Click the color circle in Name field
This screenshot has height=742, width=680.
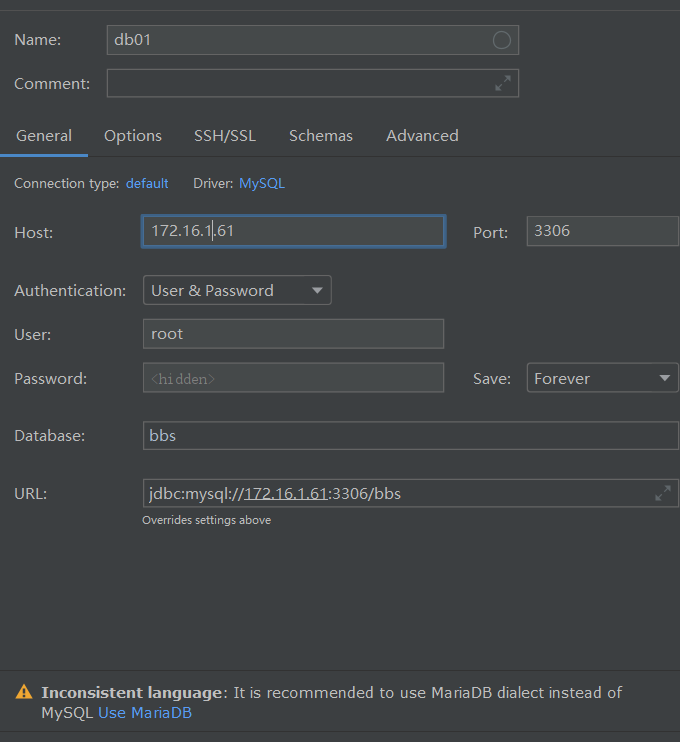(x=502, y=40)
